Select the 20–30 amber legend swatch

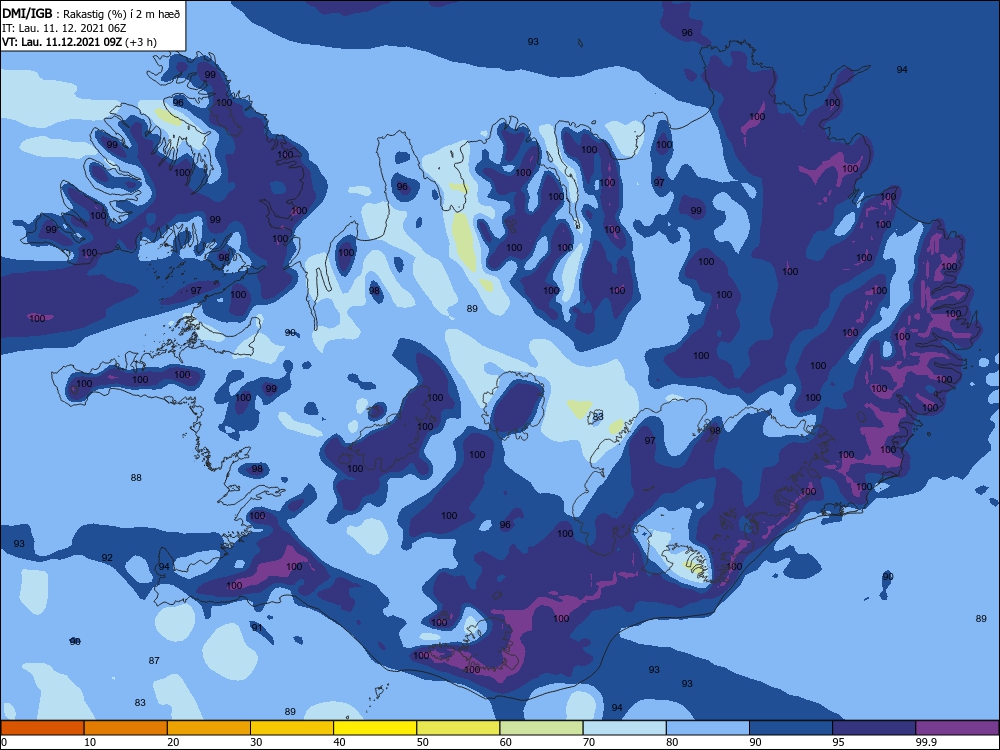pos(209,728)
